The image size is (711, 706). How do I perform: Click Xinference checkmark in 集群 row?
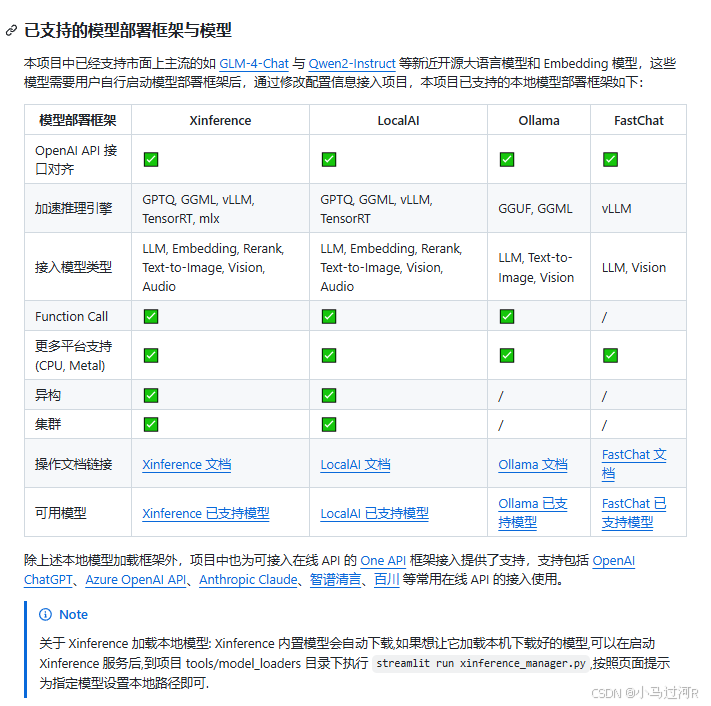coord(151,424)
